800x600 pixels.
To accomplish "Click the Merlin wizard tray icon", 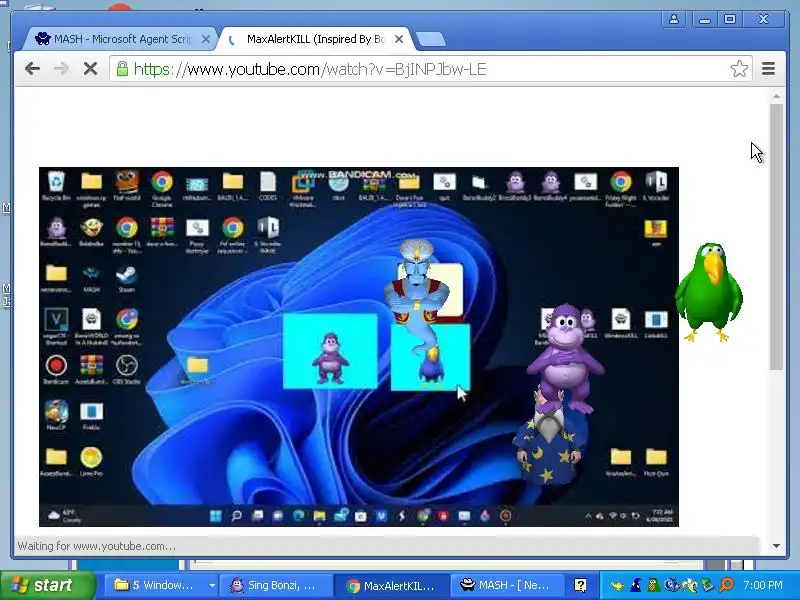I will point(636,585).
